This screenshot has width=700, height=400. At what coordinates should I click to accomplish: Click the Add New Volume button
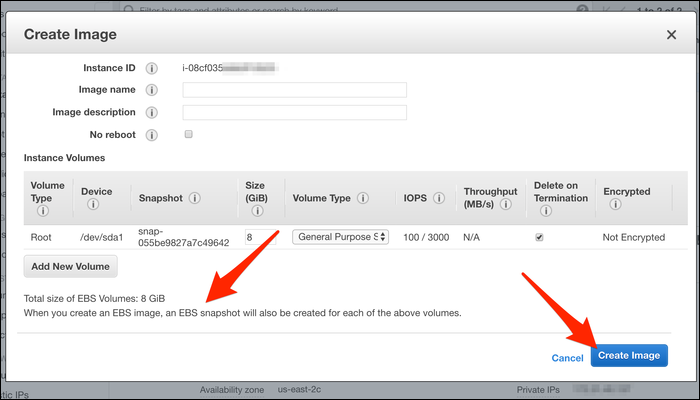(71, 267)
